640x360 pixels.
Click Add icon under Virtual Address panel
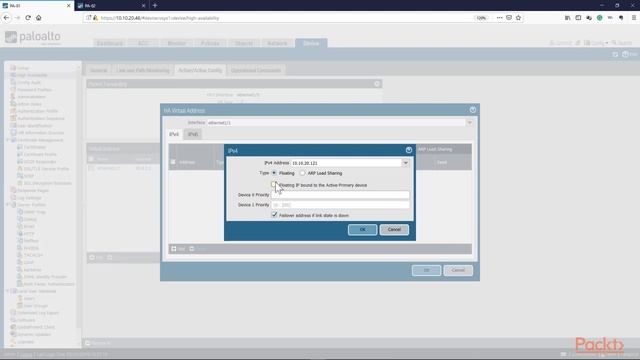coord(92,258)
